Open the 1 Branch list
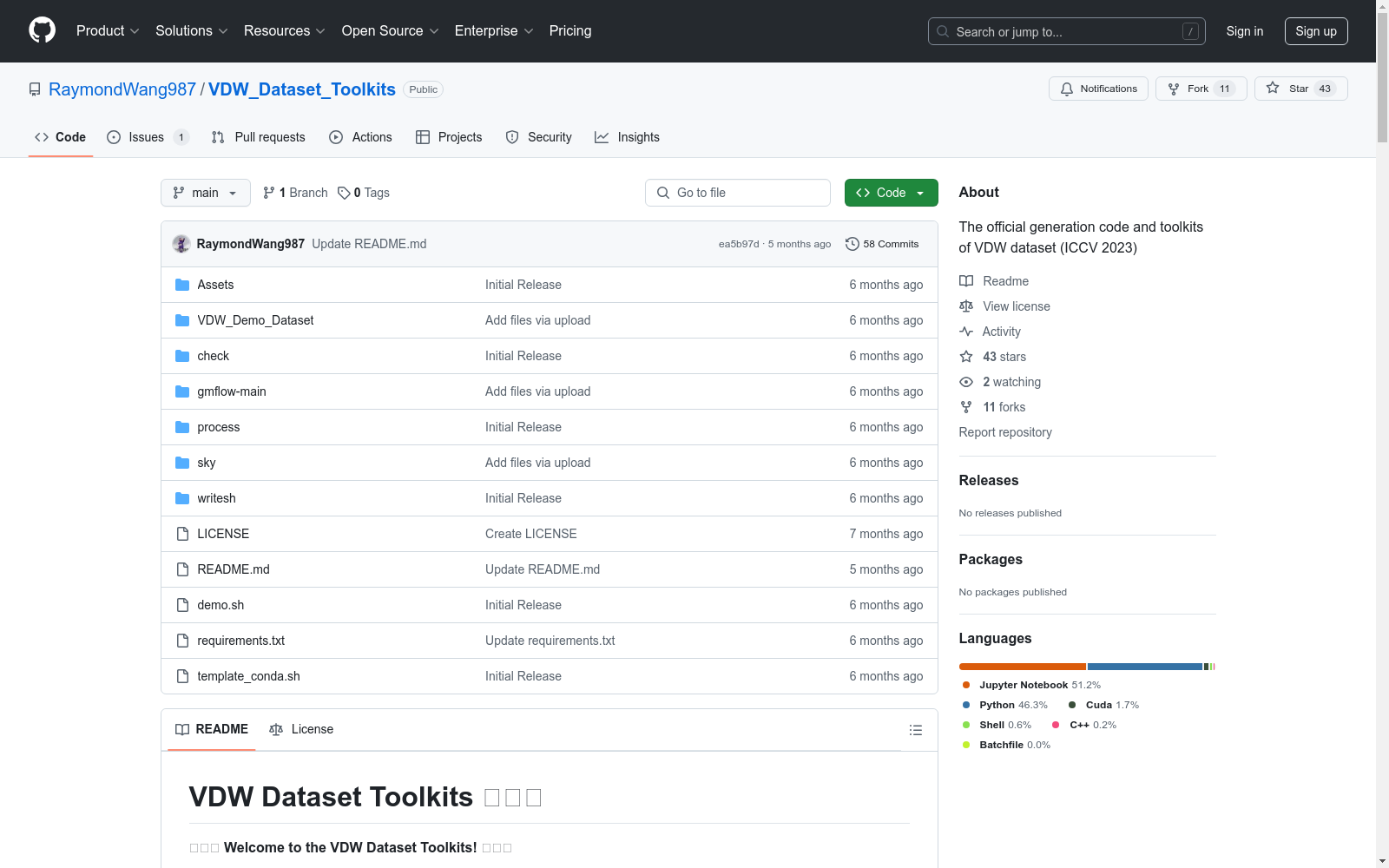 point(295,193)
